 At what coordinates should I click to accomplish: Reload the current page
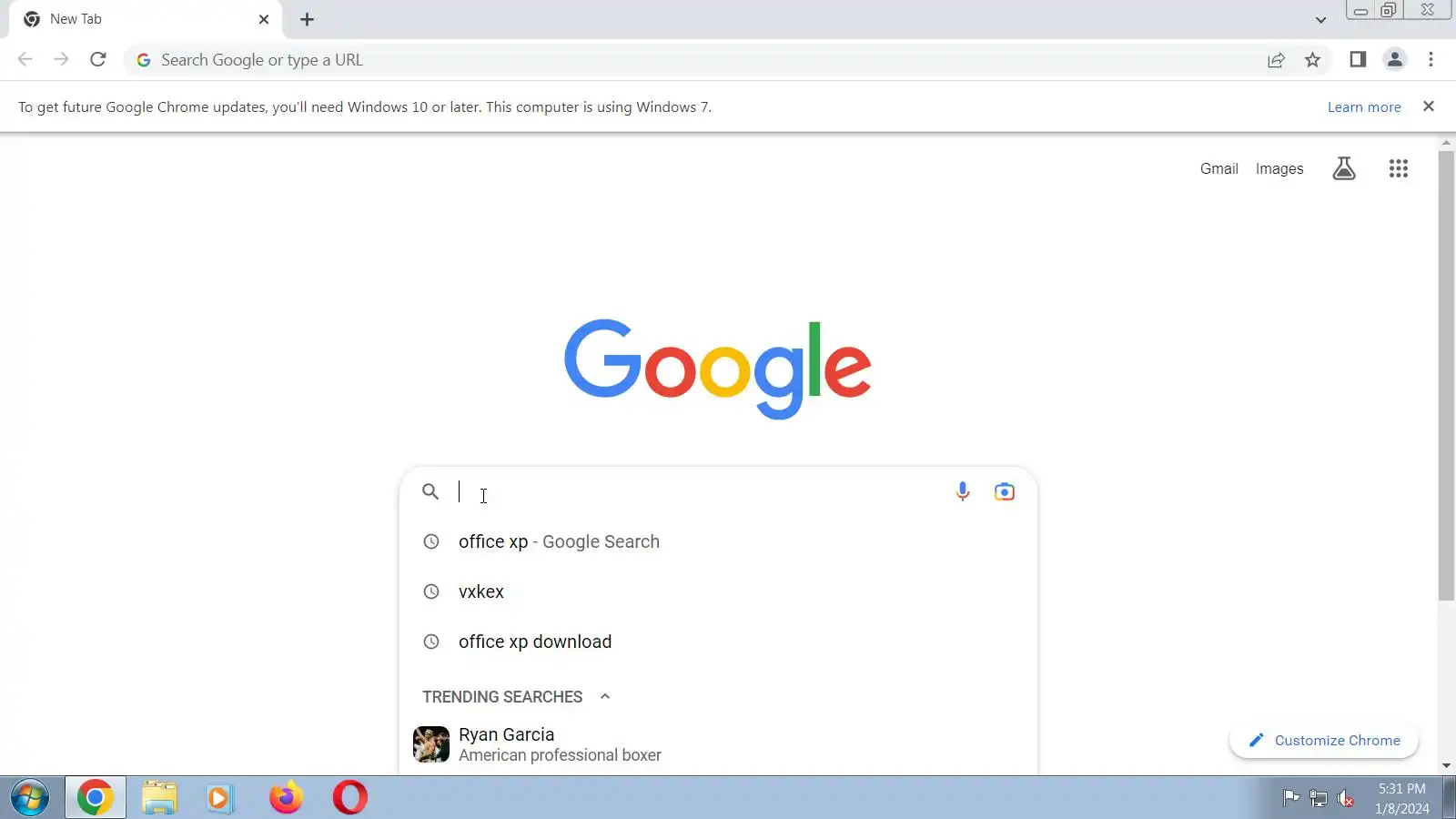click(98, 60)
